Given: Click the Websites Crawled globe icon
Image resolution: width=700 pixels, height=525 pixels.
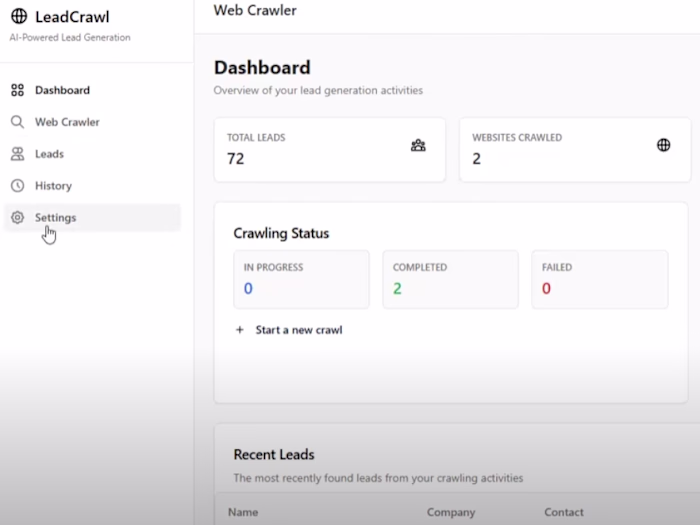Looking at the screenshot, I should click(663, 145).
